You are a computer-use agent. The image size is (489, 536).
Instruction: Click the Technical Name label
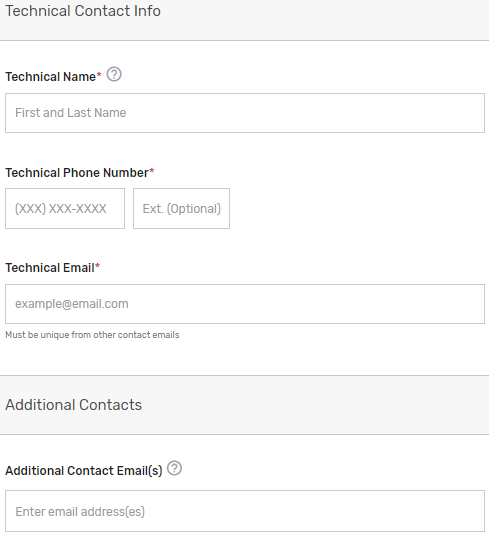(x=51, y=77)
